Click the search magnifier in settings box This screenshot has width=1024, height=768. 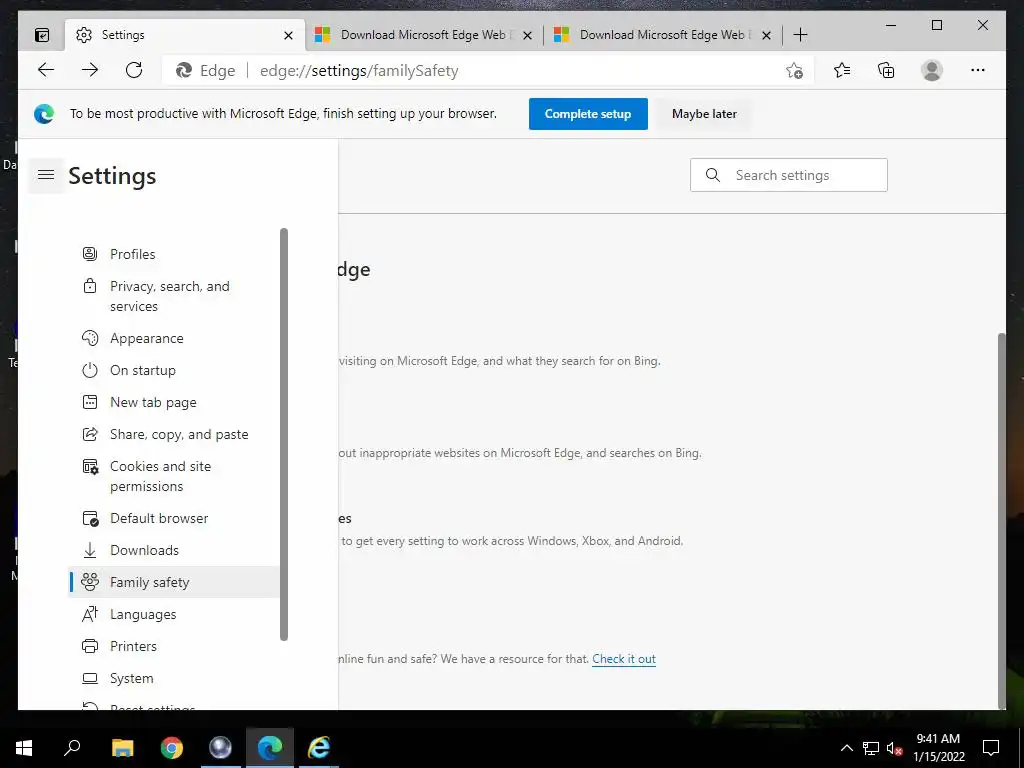(713, 175)
